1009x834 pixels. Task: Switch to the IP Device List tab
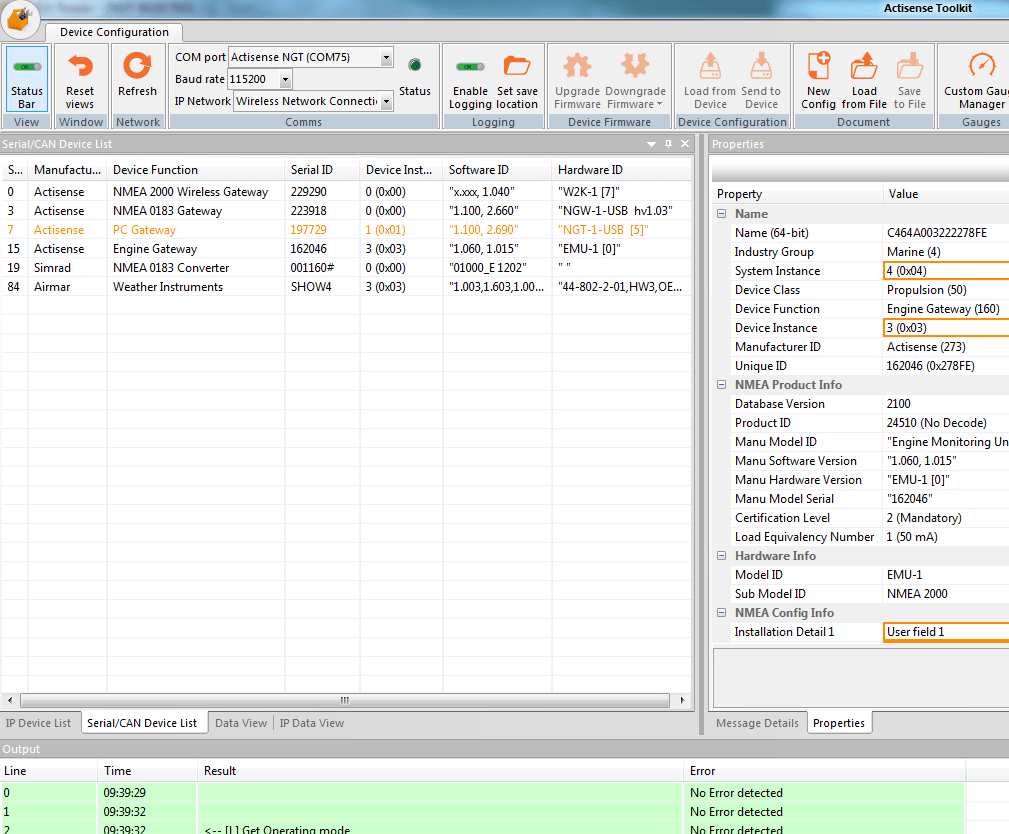click(x=39, y=723)
